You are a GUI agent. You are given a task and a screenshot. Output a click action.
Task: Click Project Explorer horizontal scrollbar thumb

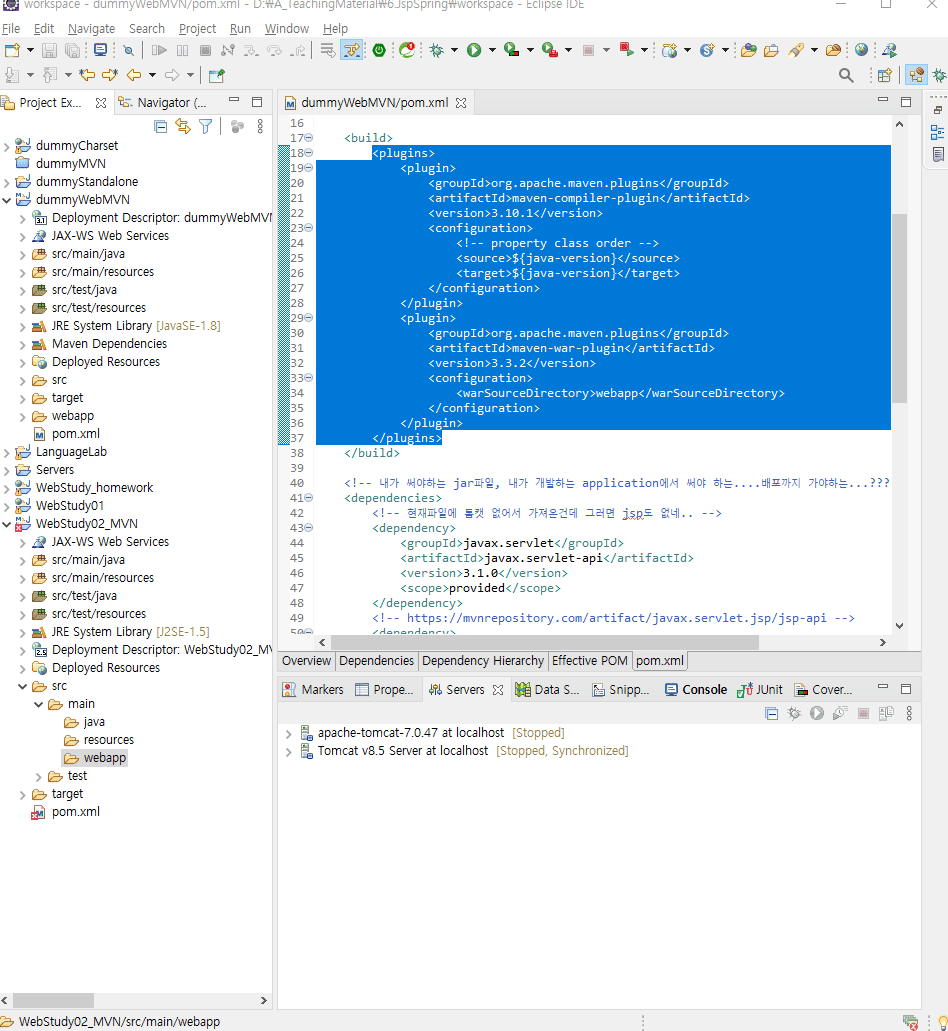click(53, 1000)
